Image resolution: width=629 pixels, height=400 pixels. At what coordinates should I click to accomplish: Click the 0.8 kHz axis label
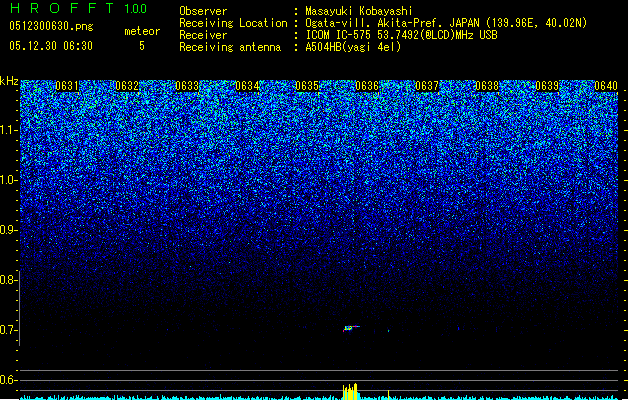(9, 280)
